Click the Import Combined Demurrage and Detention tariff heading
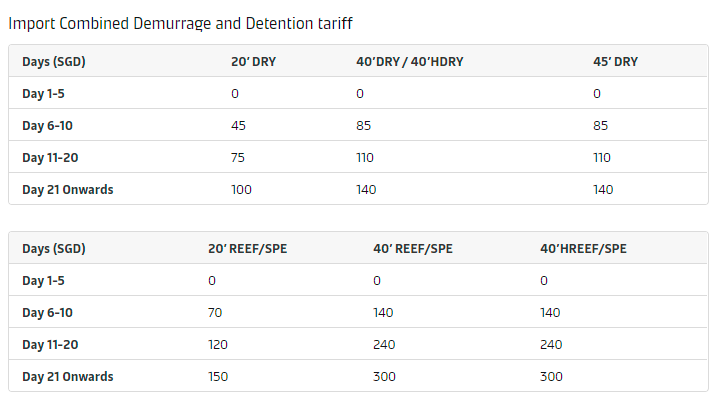This screenshot has width=719, height=403. click(x=180, y=23)
